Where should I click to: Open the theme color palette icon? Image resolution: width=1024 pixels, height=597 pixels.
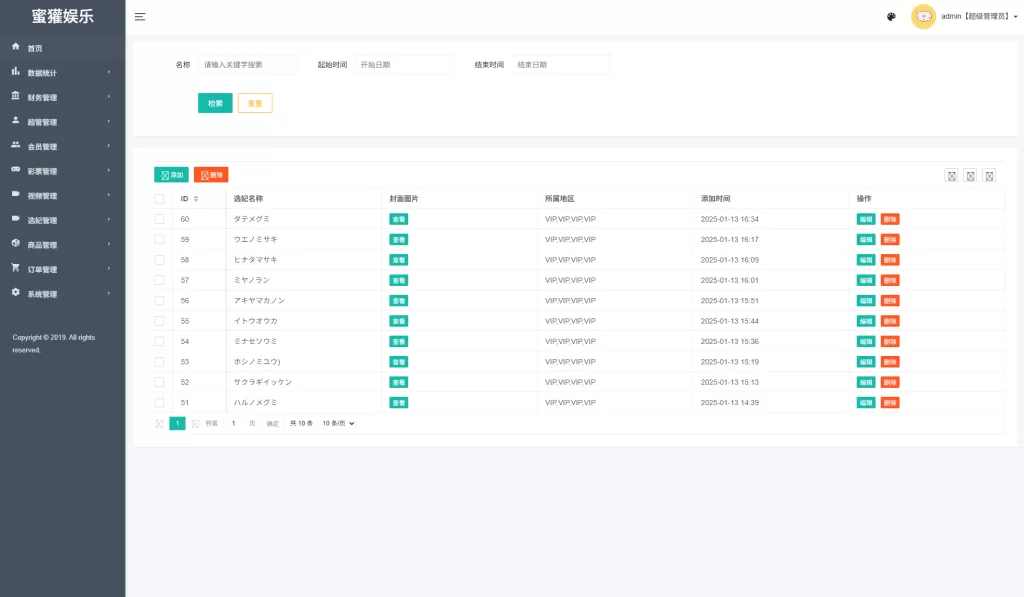891,17
